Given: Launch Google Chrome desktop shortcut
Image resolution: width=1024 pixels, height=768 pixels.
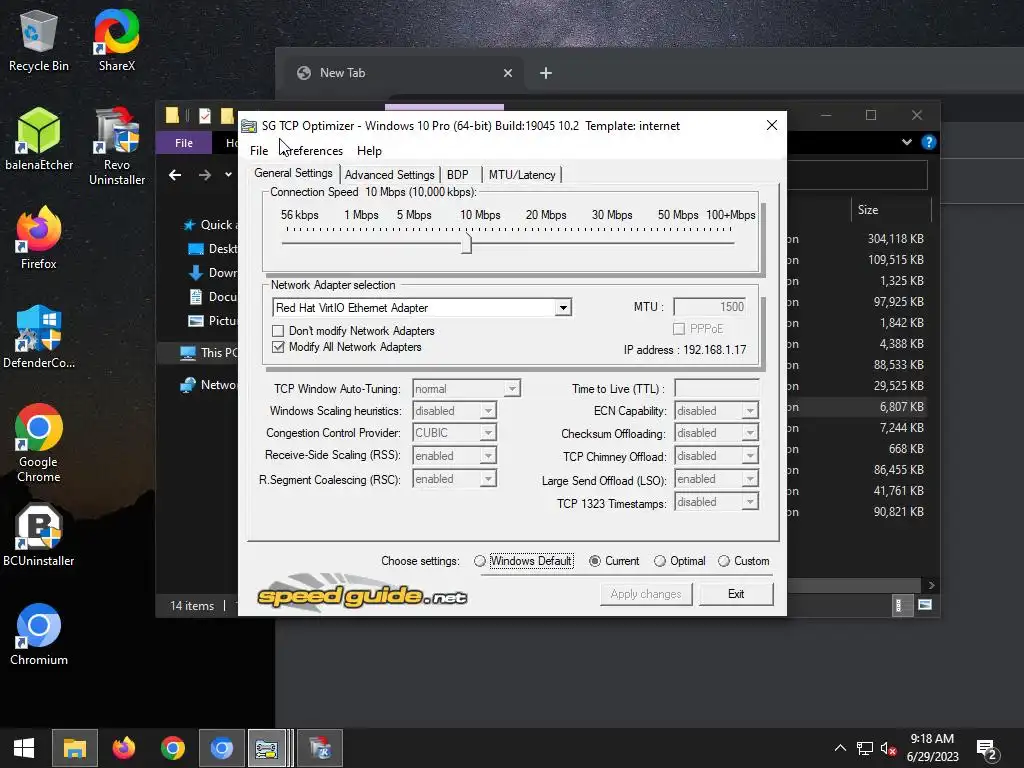Looking at the screenshot, I should [x=39, y=444].
